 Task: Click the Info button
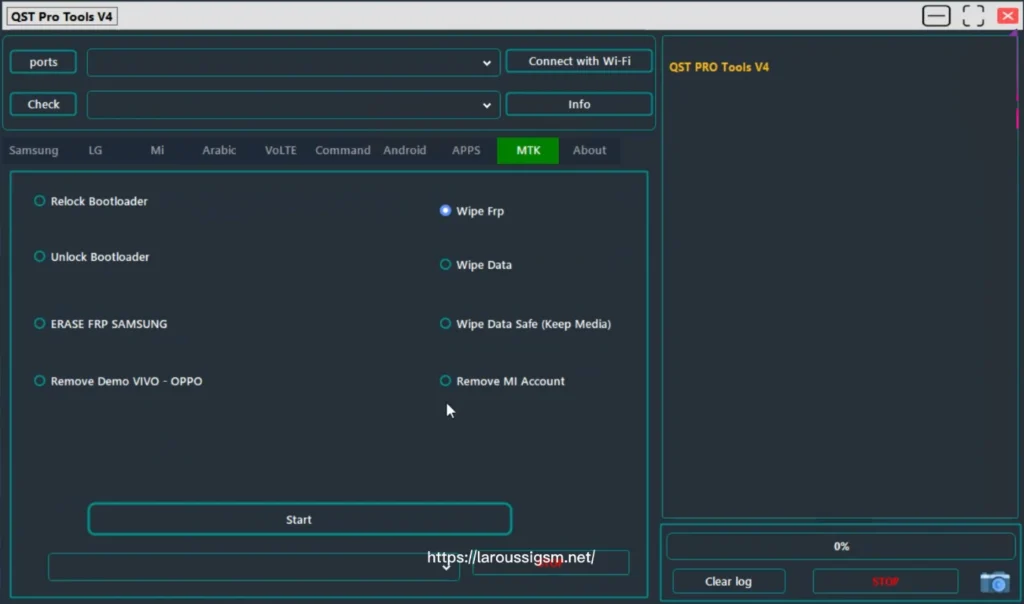[579, 104]
